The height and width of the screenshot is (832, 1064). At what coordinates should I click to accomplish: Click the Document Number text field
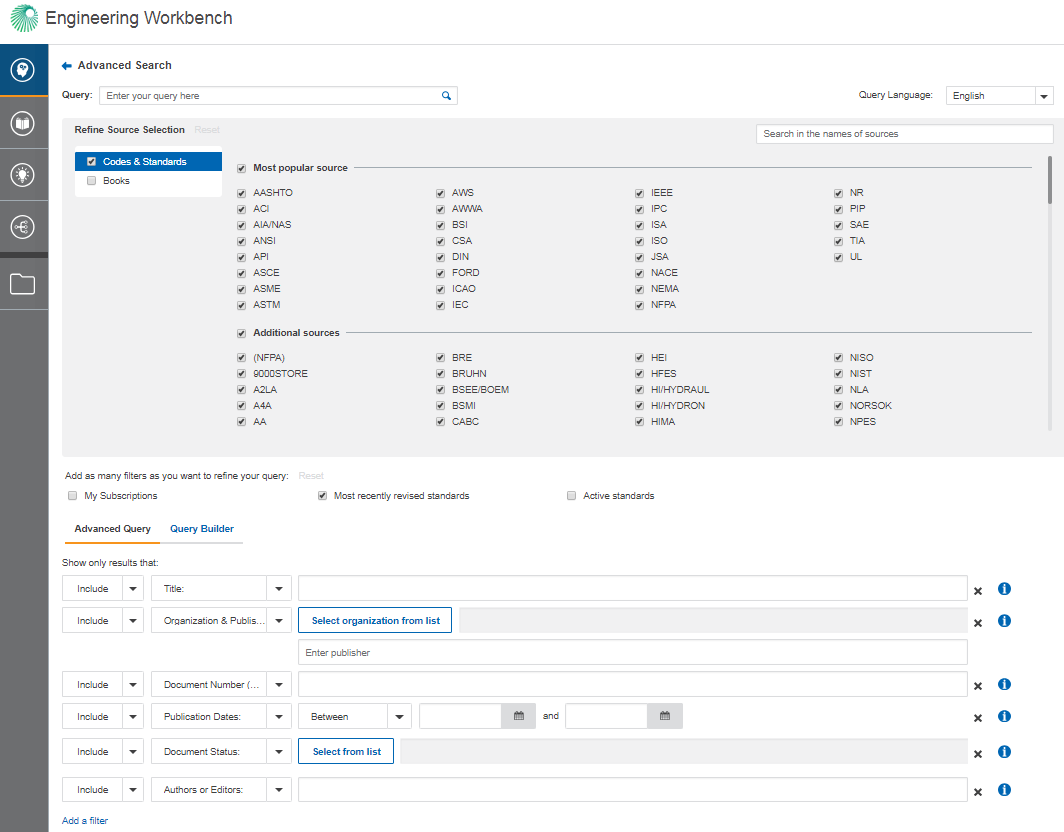[633, 684]
